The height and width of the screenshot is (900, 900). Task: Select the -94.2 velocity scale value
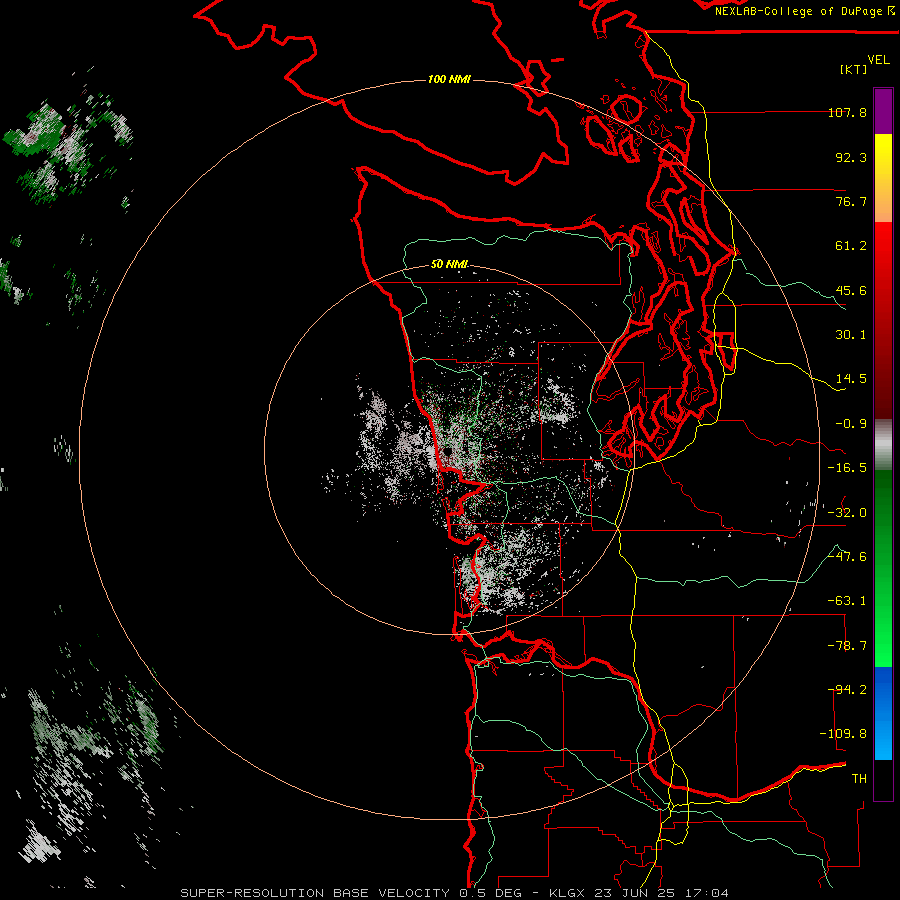[847, 690]
